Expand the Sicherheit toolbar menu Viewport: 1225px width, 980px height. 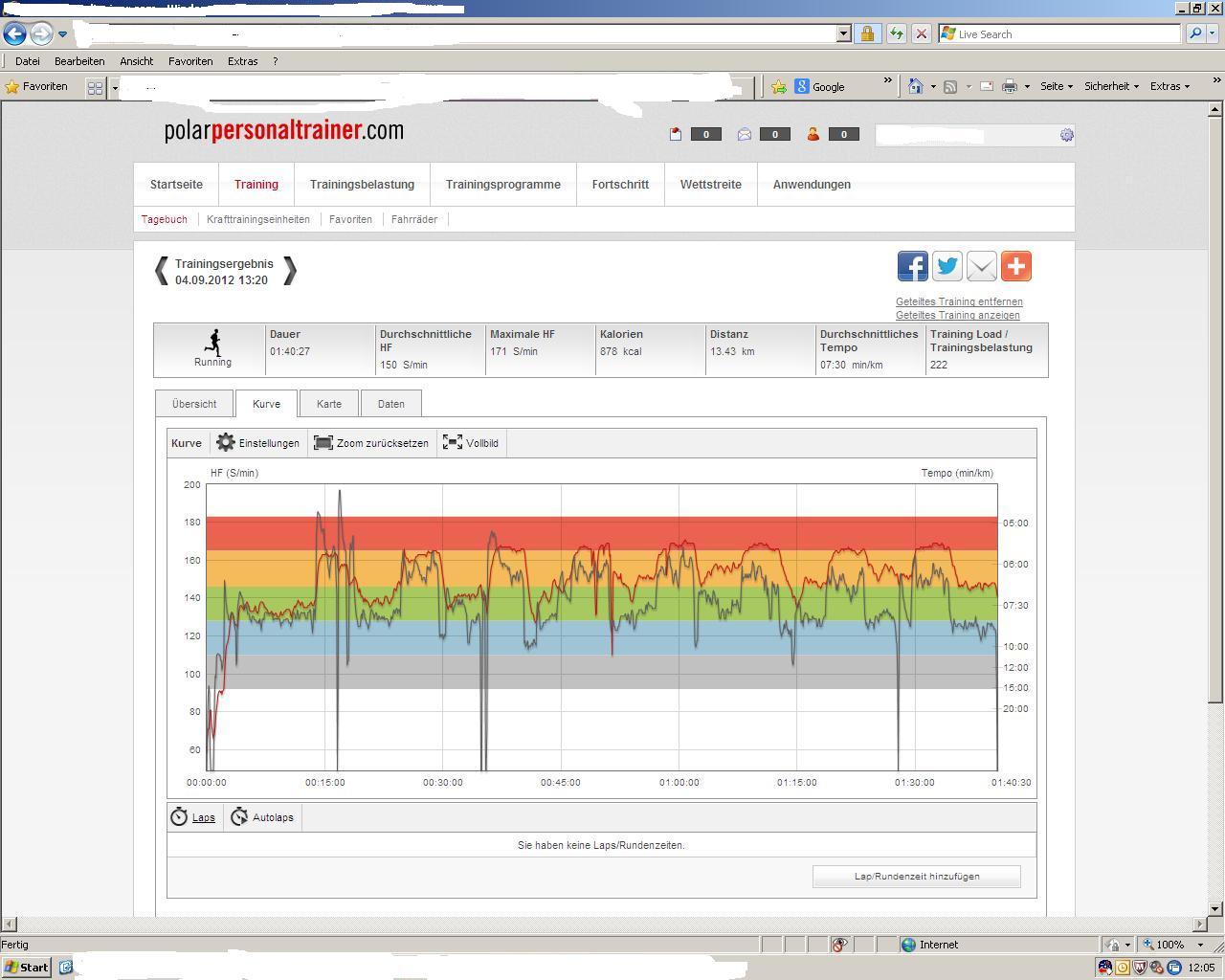click(x=1110, y=86)
